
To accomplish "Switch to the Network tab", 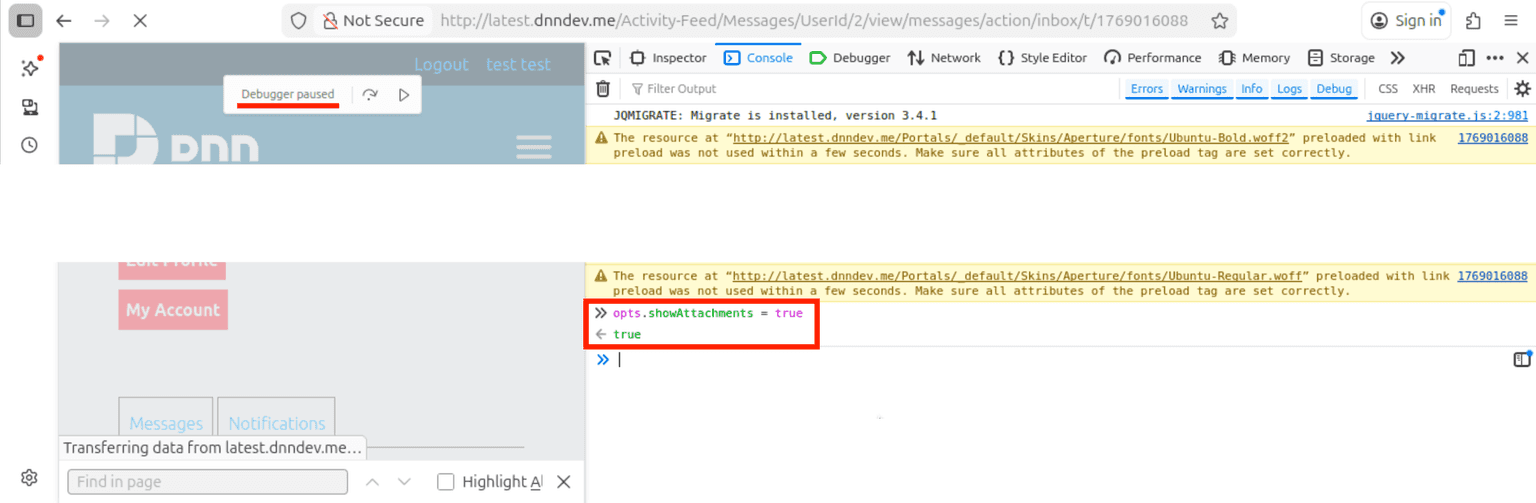I will [x=944, y=58].
